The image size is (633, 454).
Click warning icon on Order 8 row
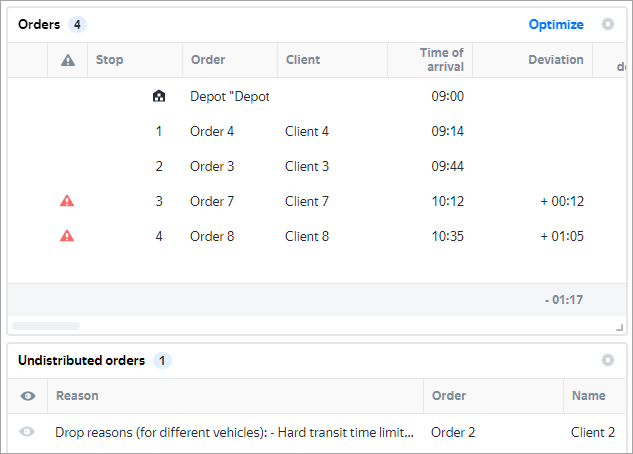pyautogui.click(x=67, y=237)
